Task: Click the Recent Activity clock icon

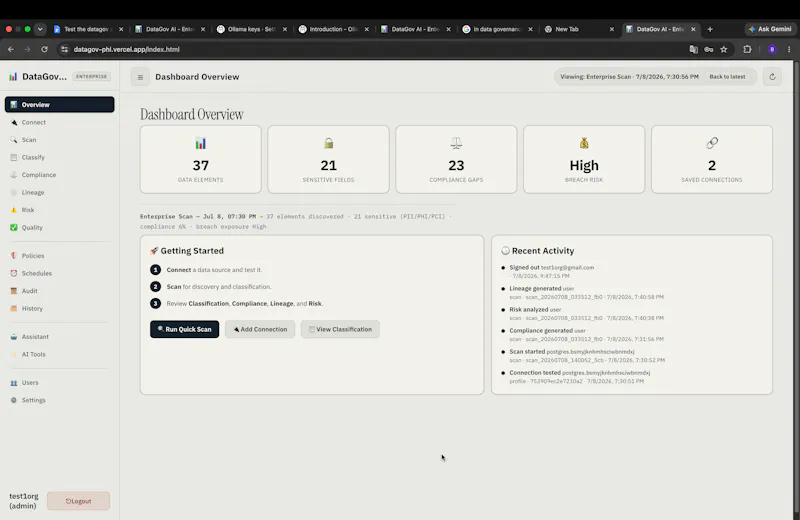Action: click(505, 251)
